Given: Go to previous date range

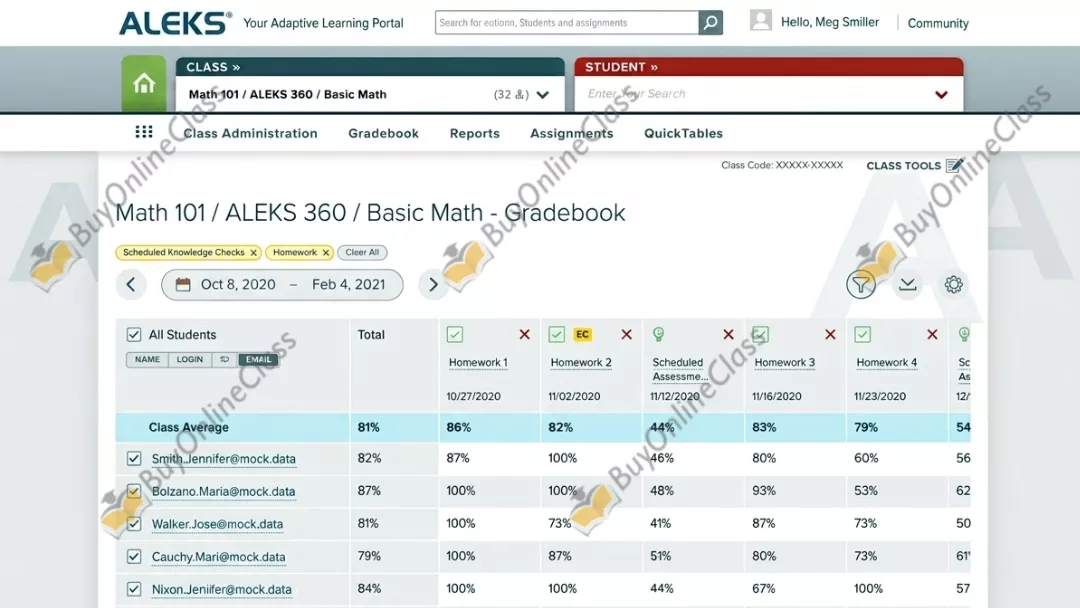Looking at the screenshot, I should pyautogui.click(x=131, y=284).
